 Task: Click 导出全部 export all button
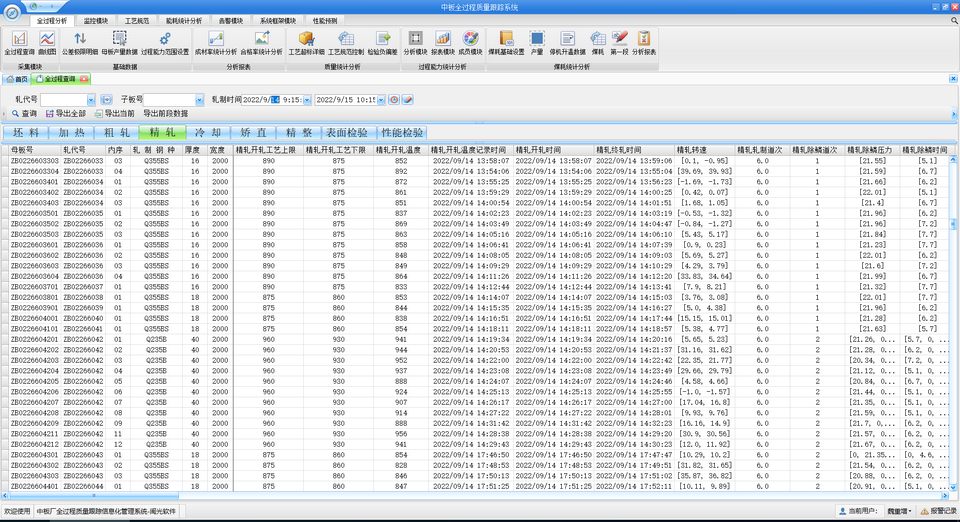[x=66, y=113]
